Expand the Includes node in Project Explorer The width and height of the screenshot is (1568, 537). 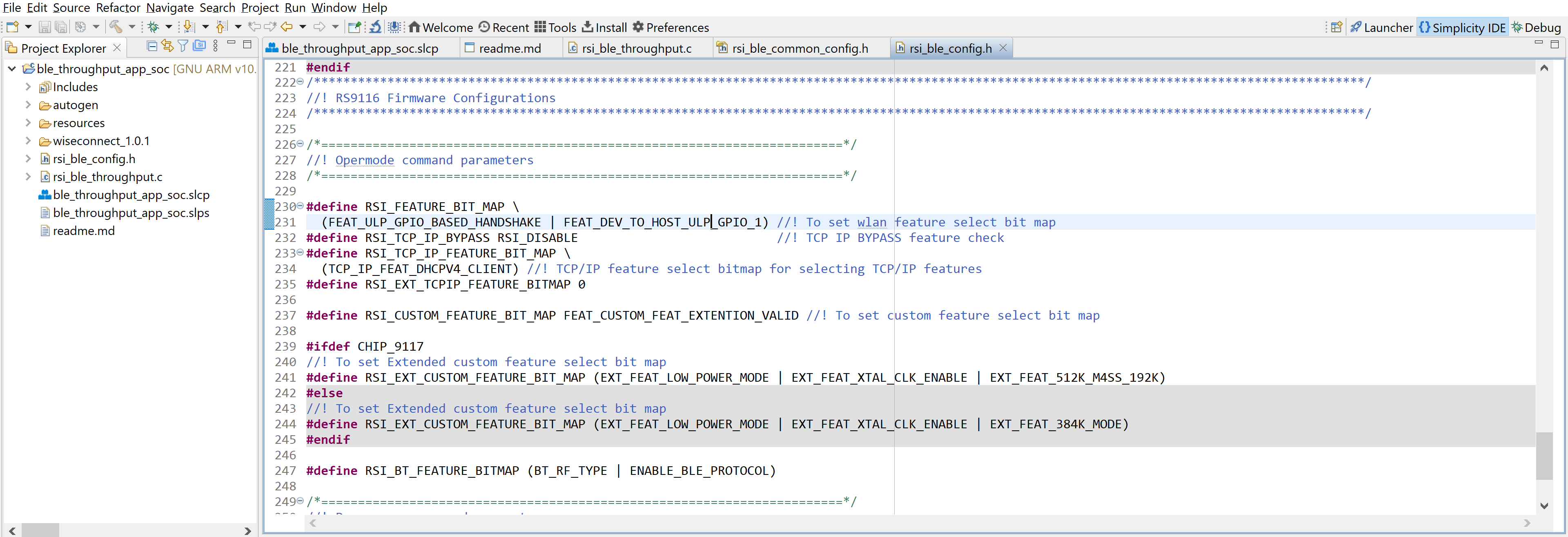coord(28,87)
